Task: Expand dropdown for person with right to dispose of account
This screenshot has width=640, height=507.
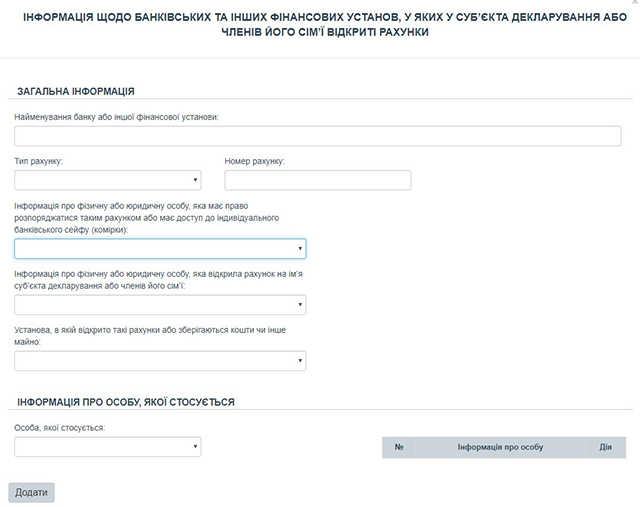Action: pos(160,249)
